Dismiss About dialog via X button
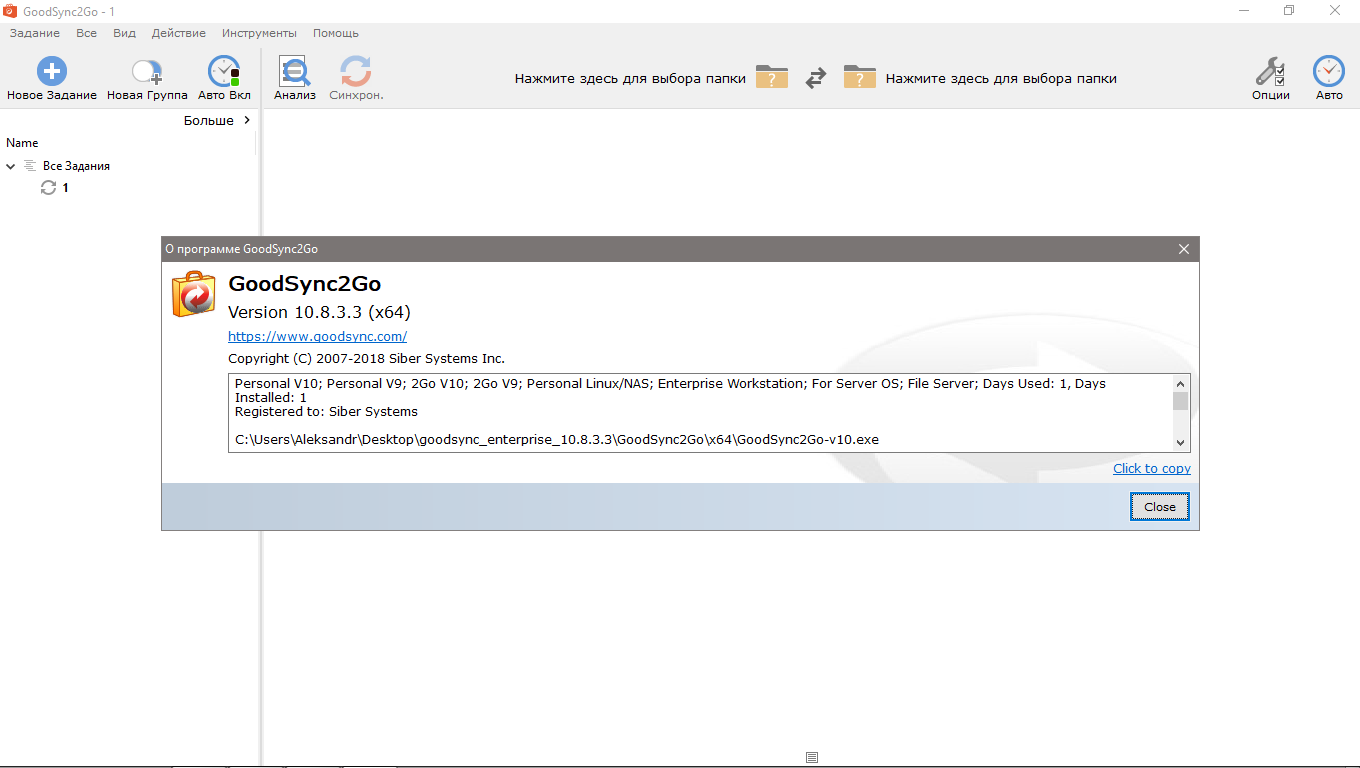This screenshot has height=768, width=1360. pyautogui.click(x=1184, y=249)
